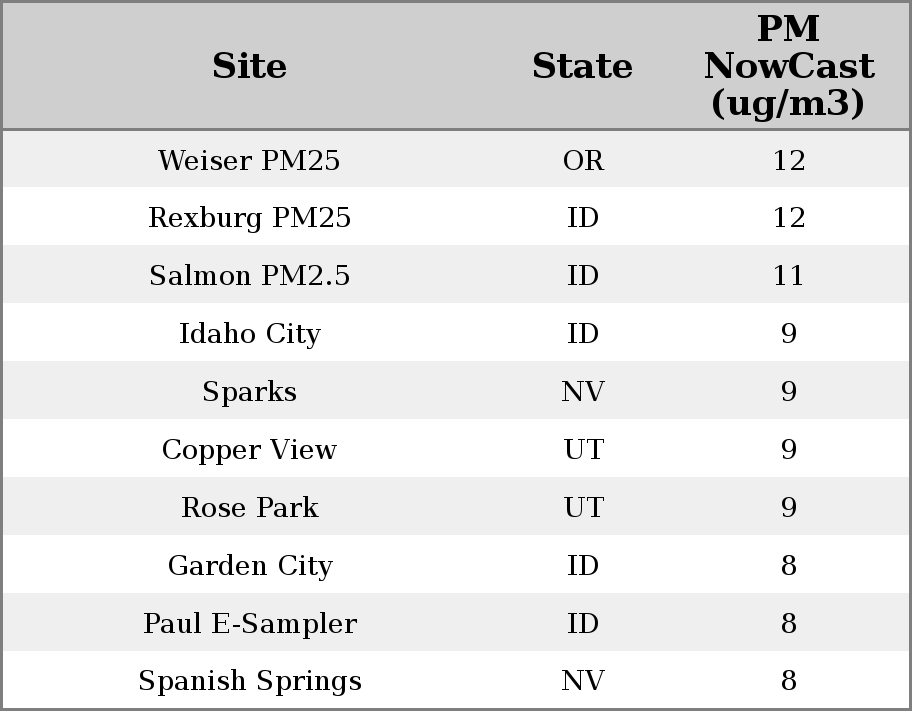
Task: Select the UT state cell for Copper View
Action: 583,449
